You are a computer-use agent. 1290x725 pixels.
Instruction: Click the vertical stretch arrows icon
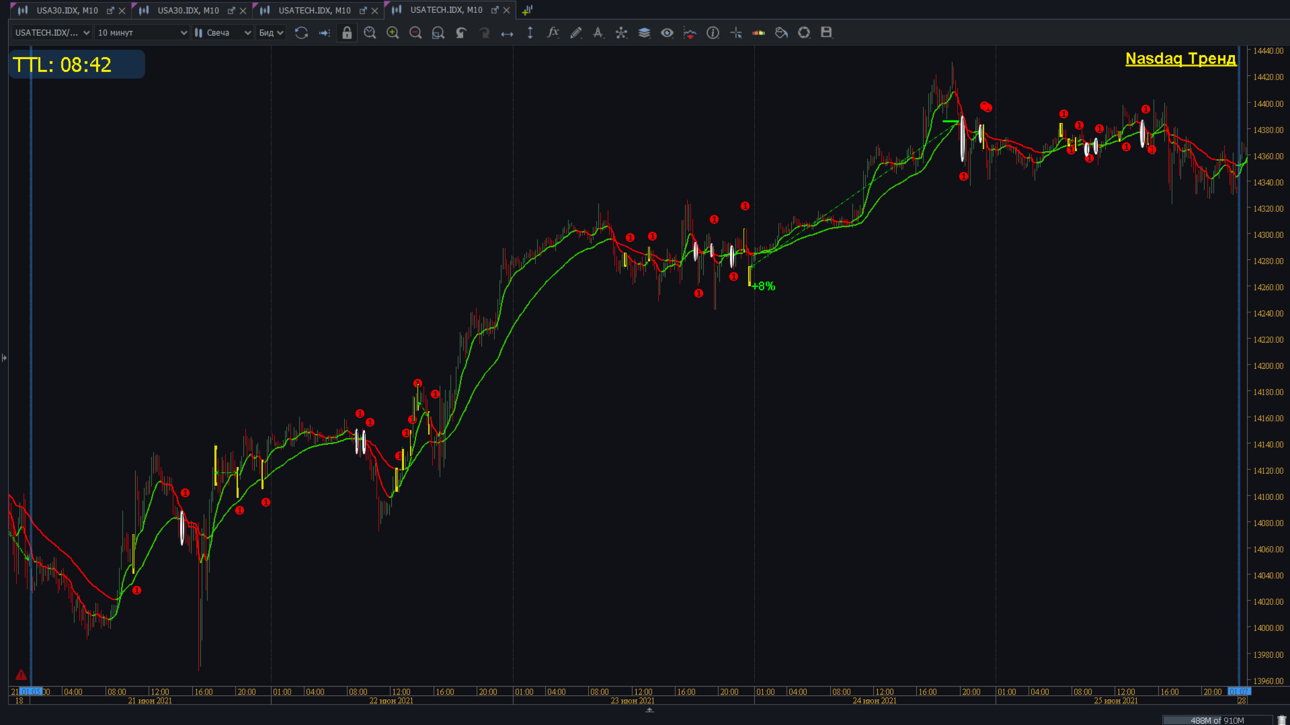click(x=530, y=33)
